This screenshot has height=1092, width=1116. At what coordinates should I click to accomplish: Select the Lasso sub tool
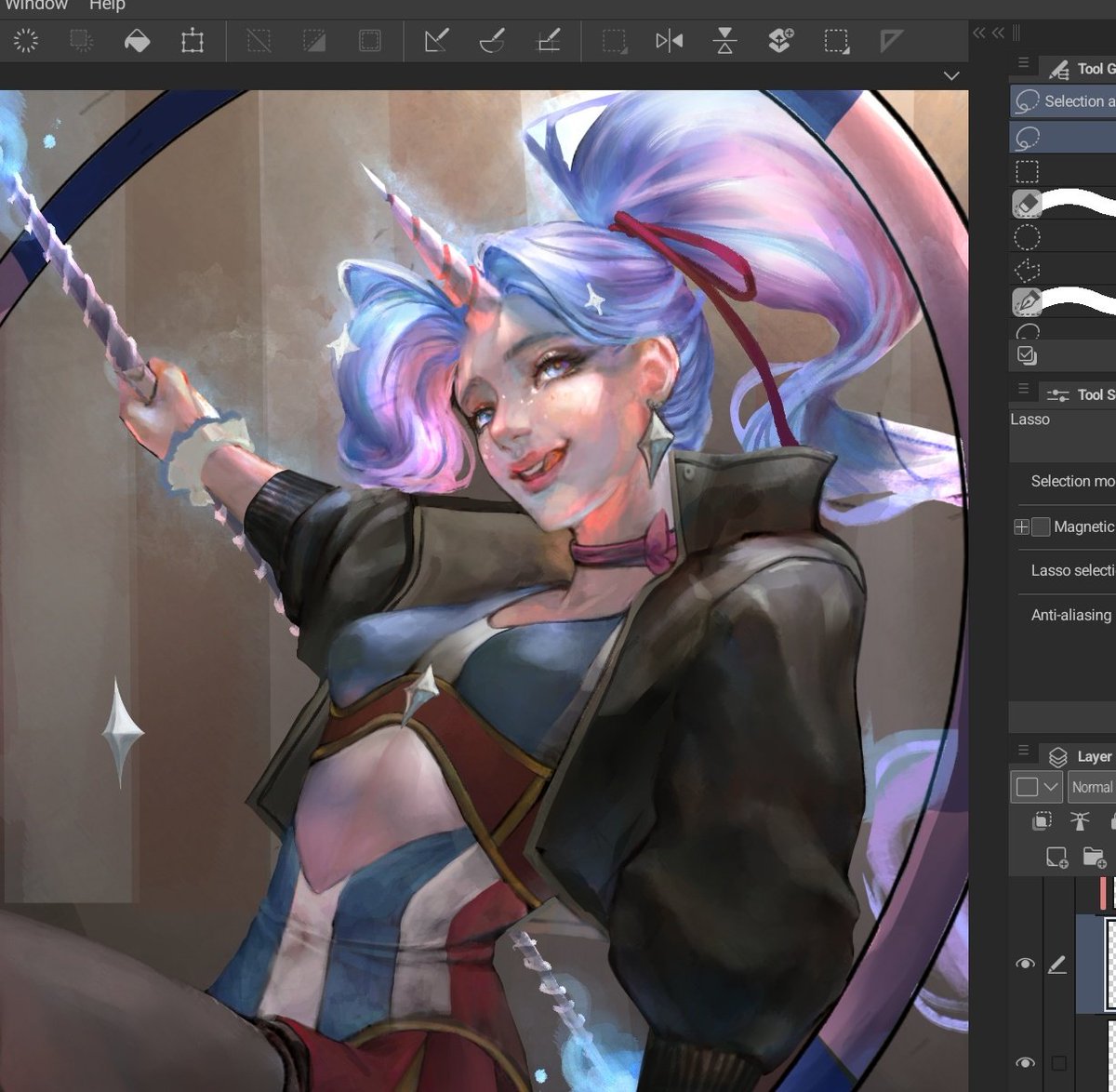click(x=1063, y=138)
